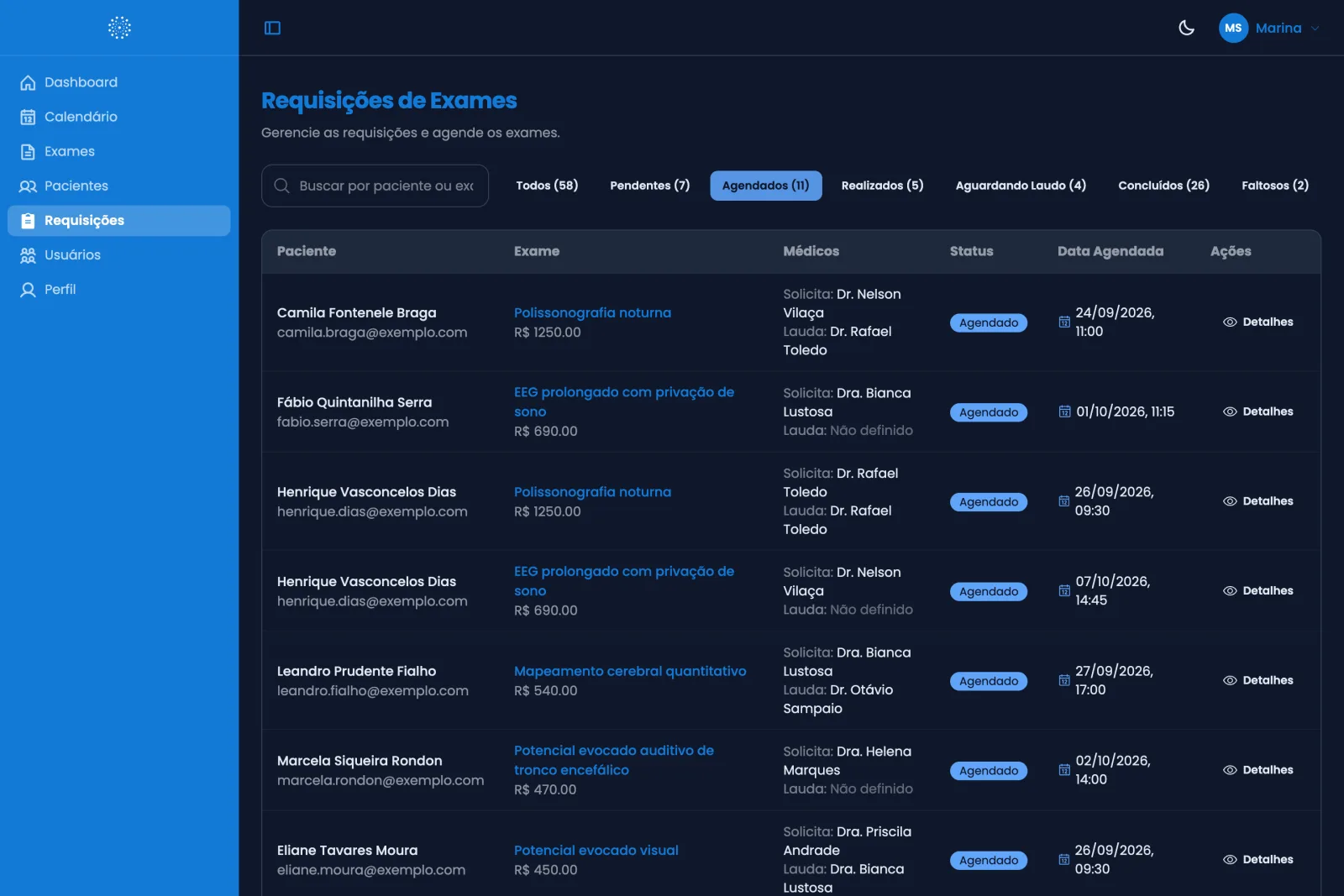Select Requisições in the sidebar

119,220
